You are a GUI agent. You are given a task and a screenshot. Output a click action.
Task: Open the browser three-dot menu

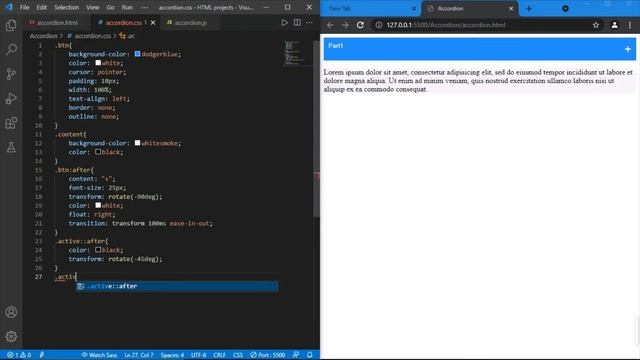point(630,25)
